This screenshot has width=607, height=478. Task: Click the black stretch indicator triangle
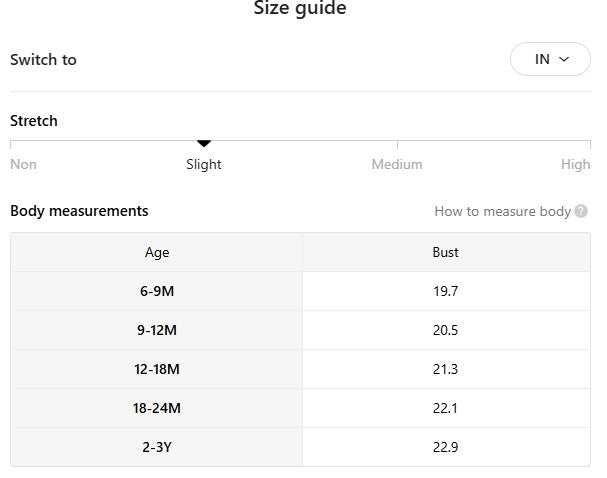[x=204, y=144]
